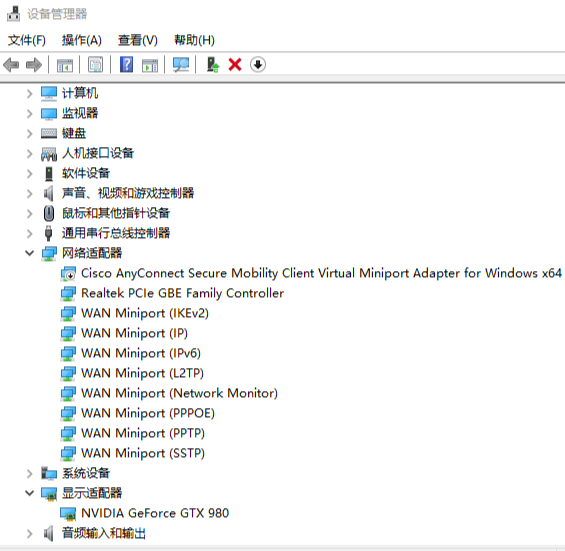Open the 帮助(H) menu

coord(194,40)
